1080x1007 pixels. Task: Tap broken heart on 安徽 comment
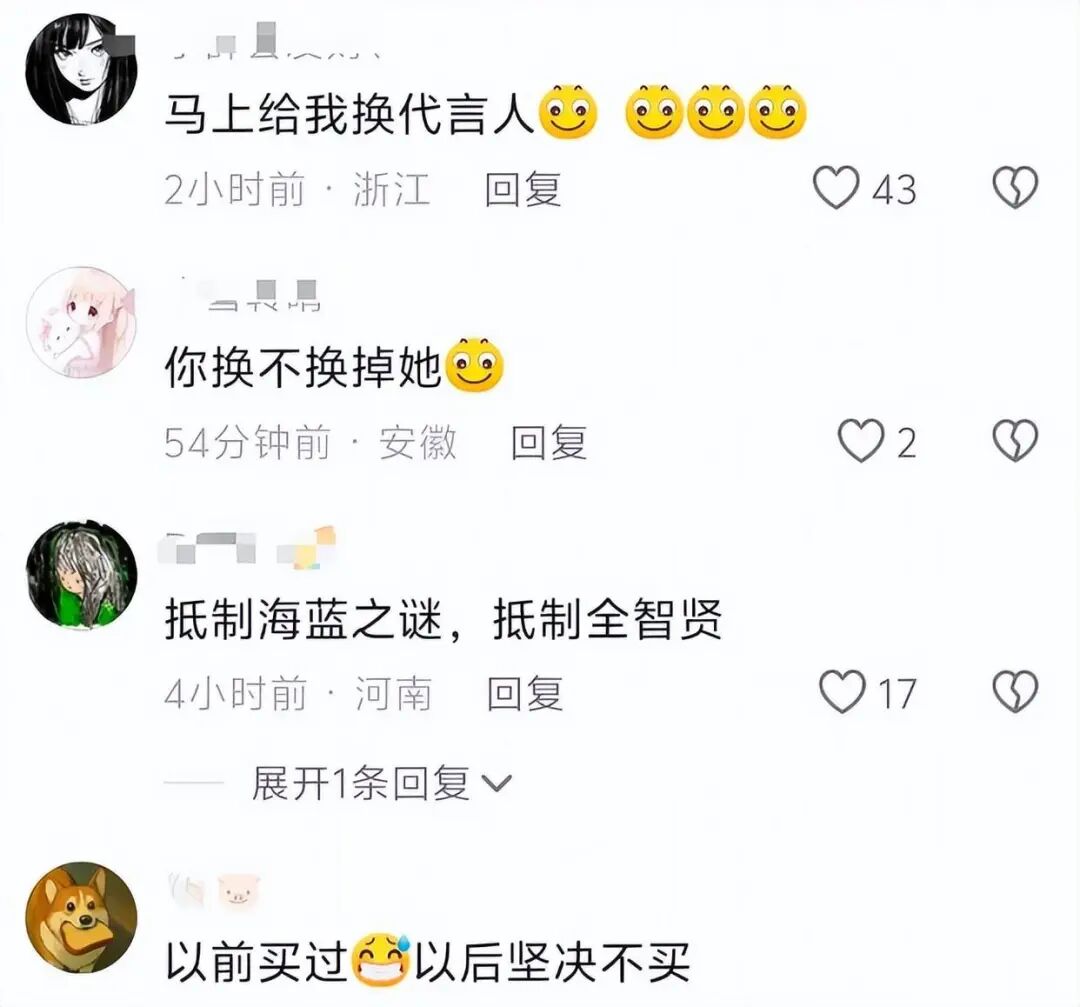[x=1015, y=441]
